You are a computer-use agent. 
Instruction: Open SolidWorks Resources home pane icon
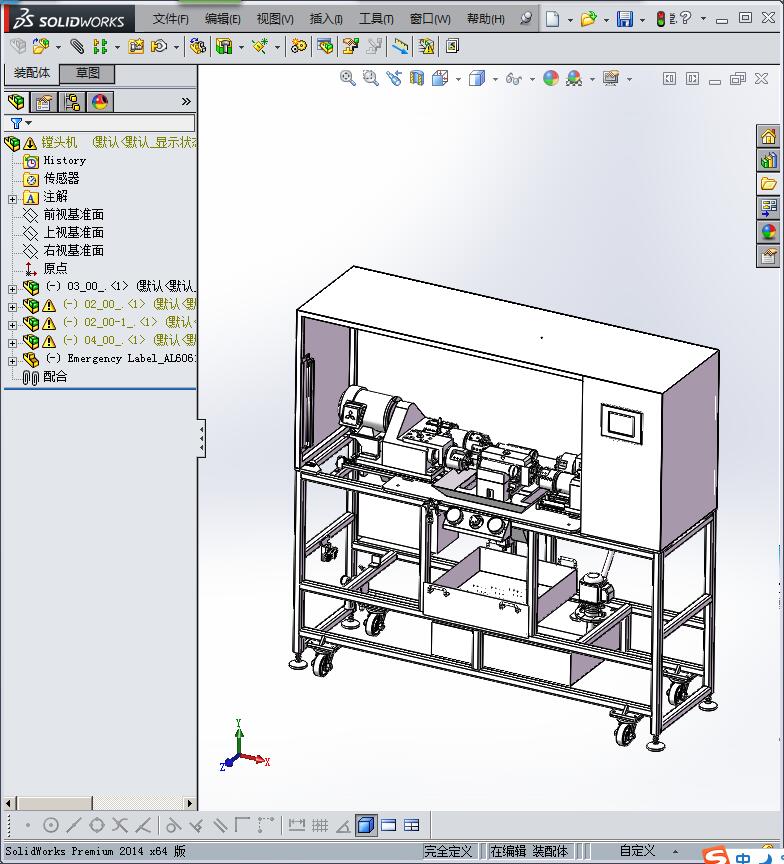[x=769, y=136]
